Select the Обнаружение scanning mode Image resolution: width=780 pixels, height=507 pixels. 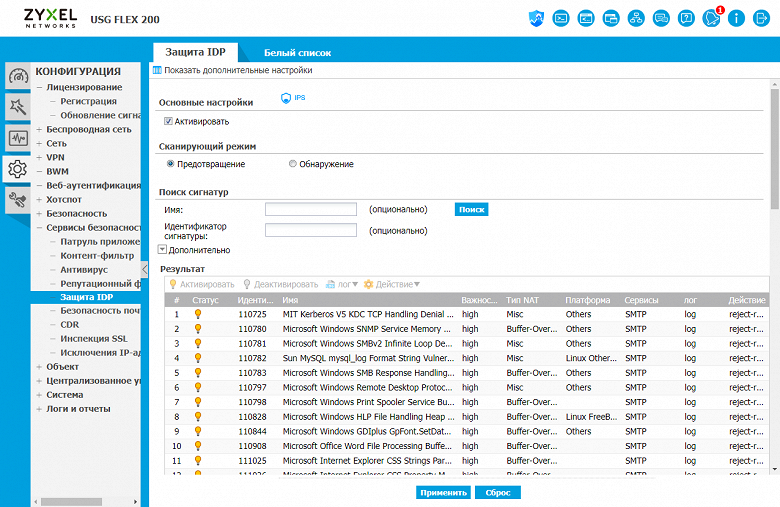pyautogui.click(x=292, y=164)
